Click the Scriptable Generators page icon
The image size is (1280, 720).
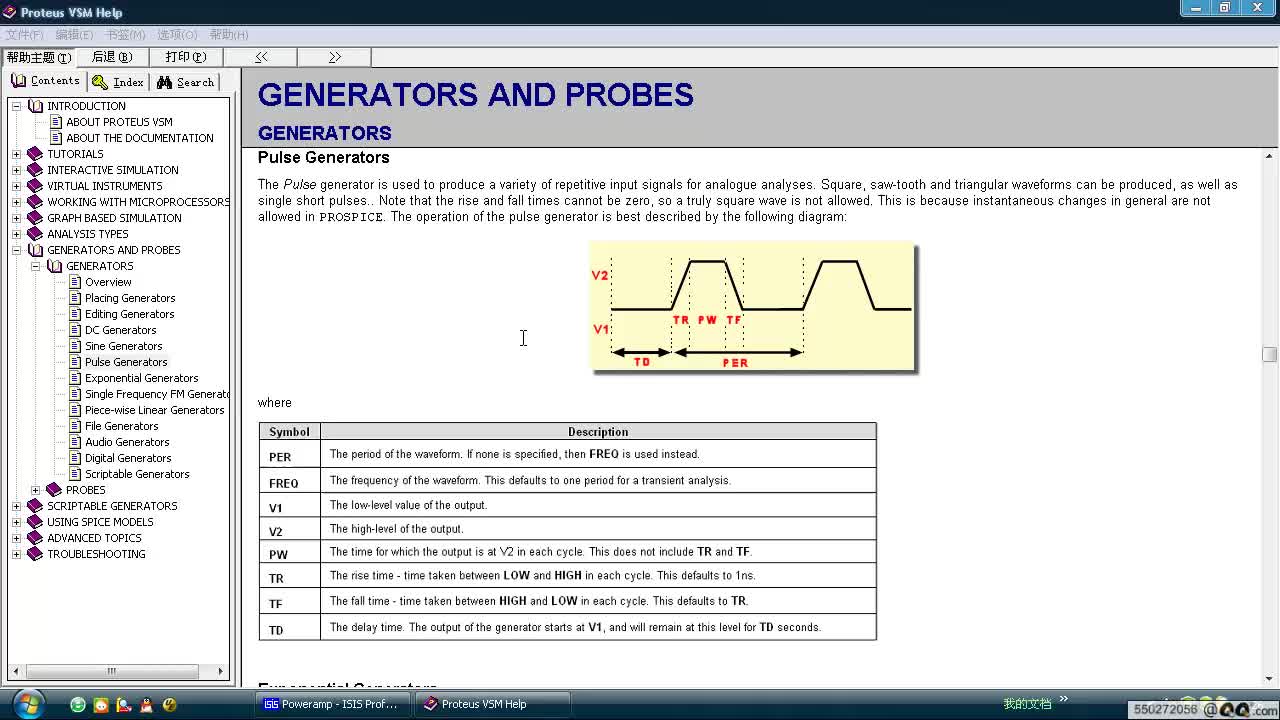coord(75,474)
